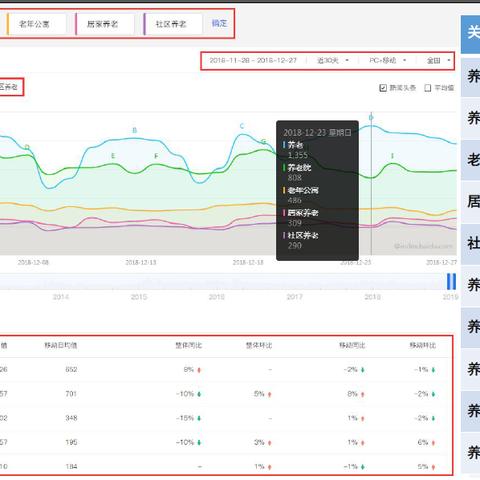Click the 老年公寓 486 entry in the tooltip
This screenshot has height=480, width=480.
pos(301,195)
